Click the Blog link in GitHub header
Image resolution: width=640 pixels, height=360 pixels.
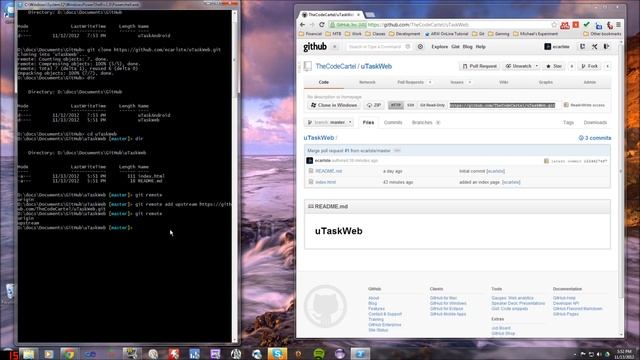pyautogui.click(x=467, y=47)
